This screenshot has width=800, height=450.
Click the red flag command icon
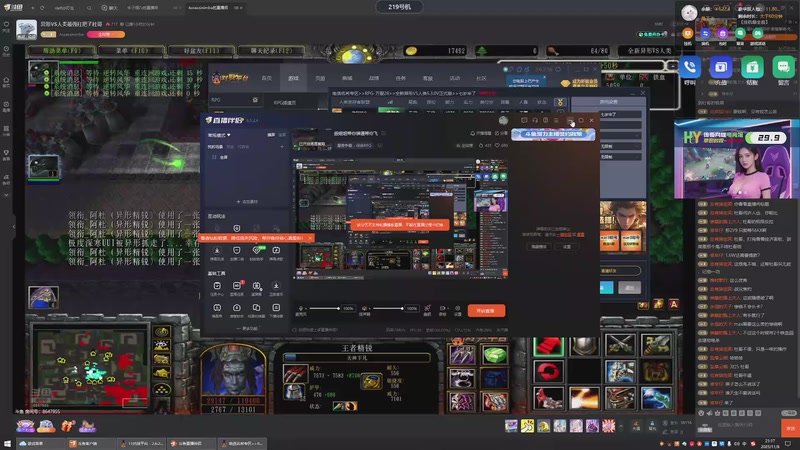click(548, 347)
